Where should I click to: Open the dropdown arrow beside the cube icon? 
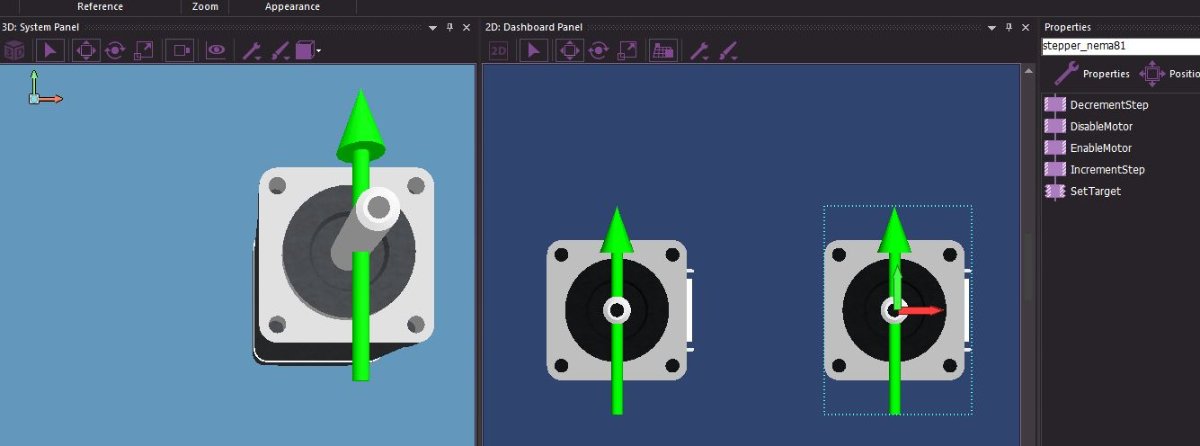pyautogui.click(x=318, y=51)
